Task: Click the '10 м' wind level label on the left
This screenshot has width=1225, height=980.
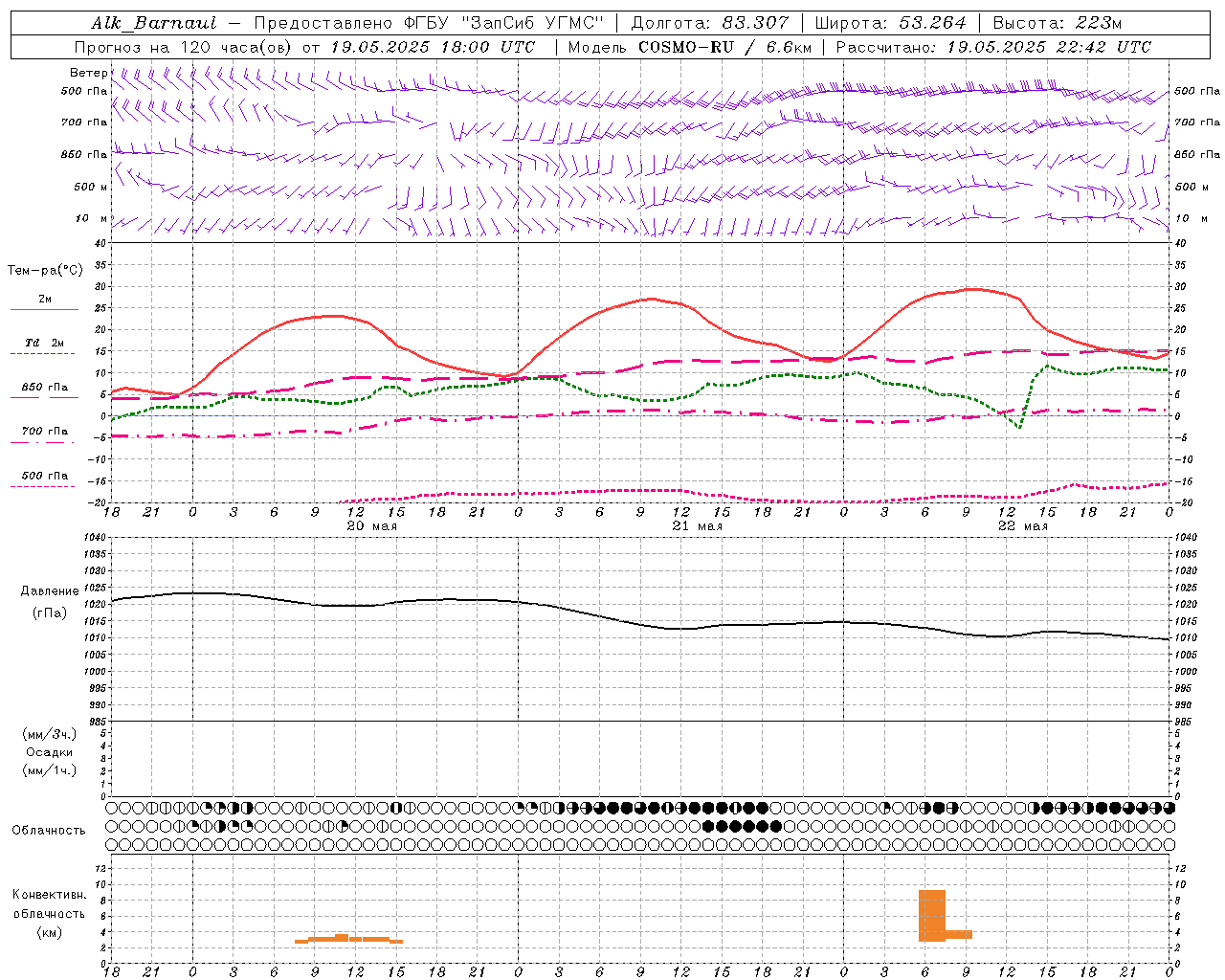Action: click(x=92, y=218)
